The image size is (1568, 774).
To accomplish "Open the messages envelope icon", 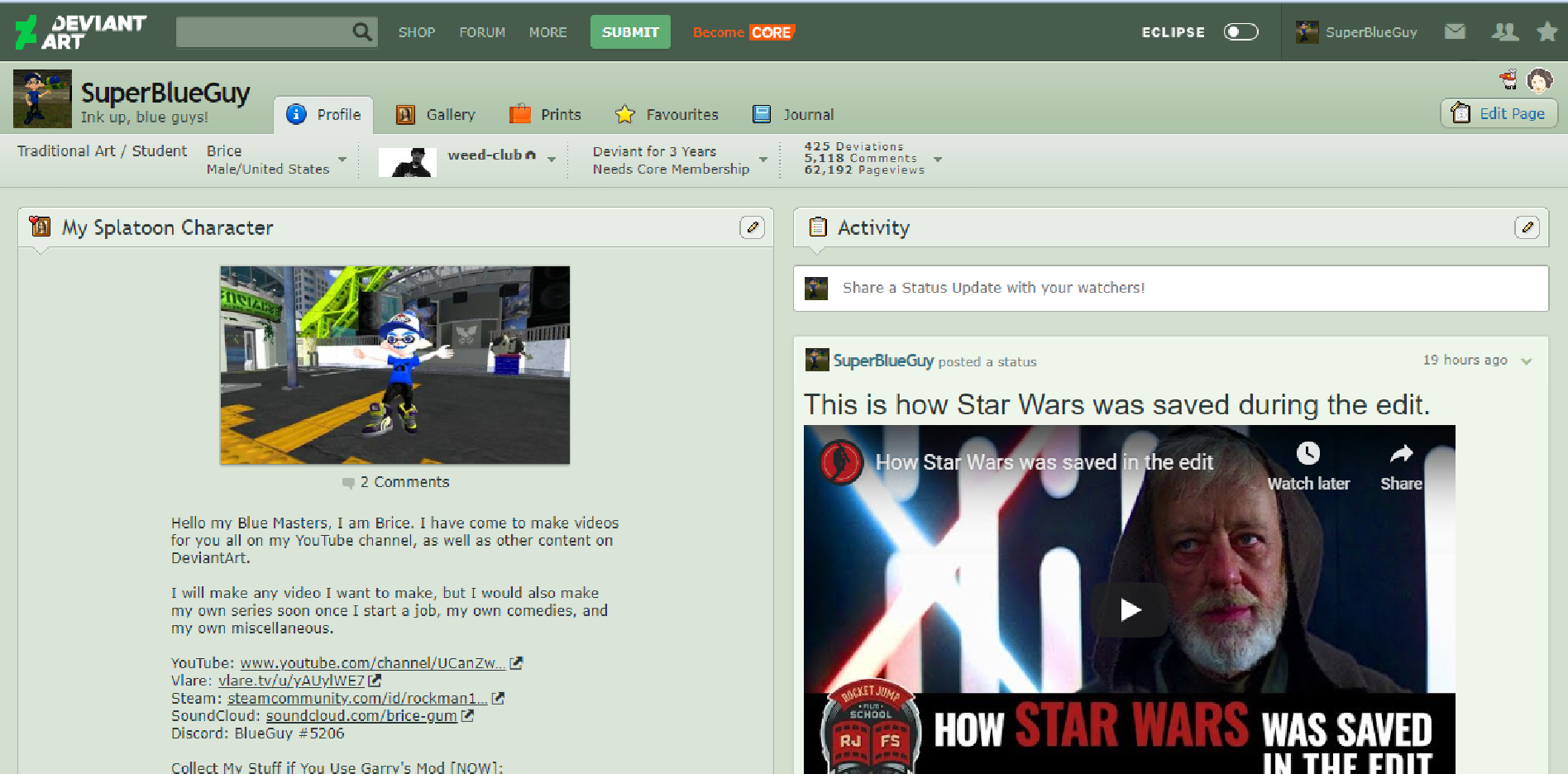I will pyautogui.click(x=1455, y=31).
